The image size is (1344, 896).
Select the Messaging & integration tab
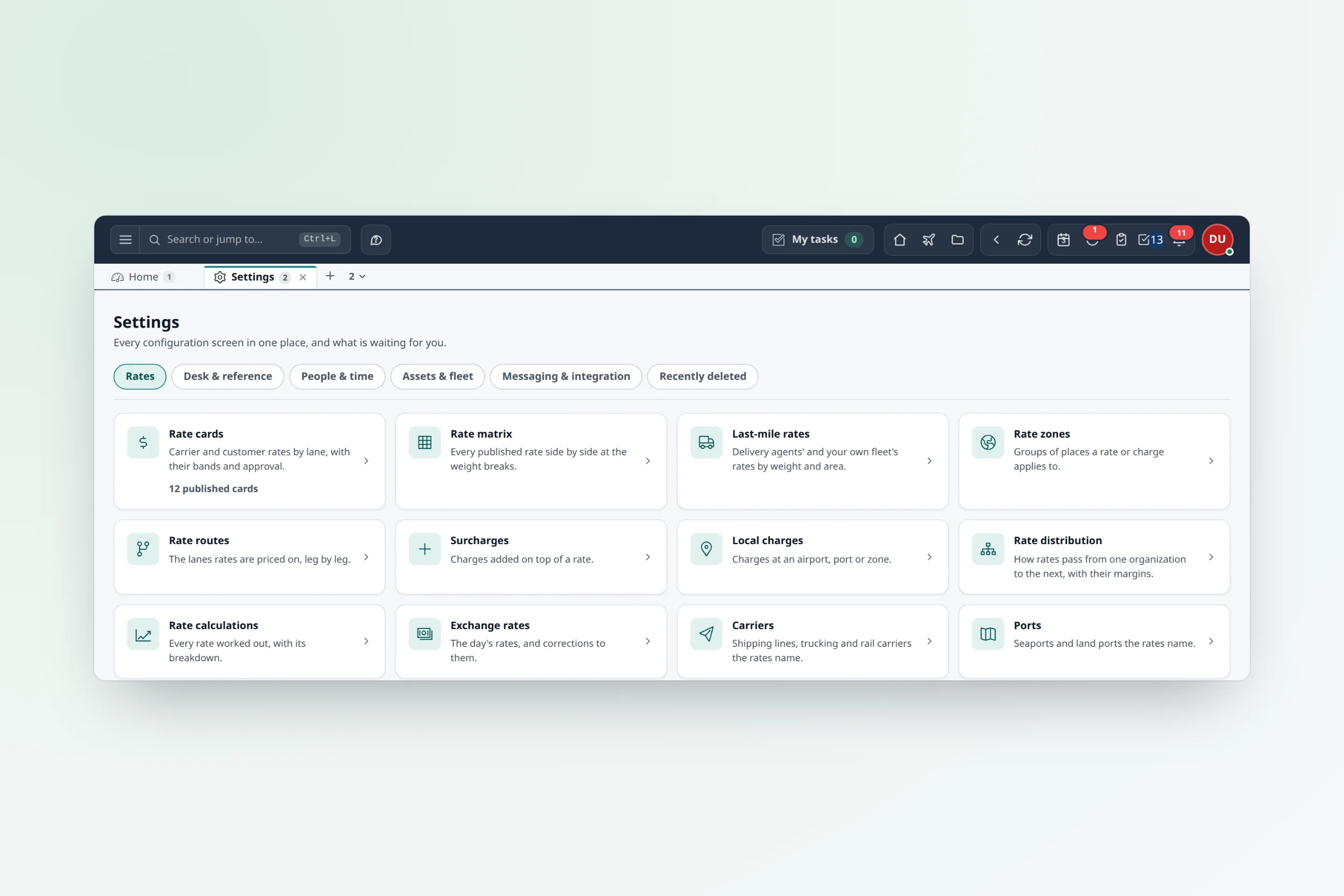click(x=566, y=377)
